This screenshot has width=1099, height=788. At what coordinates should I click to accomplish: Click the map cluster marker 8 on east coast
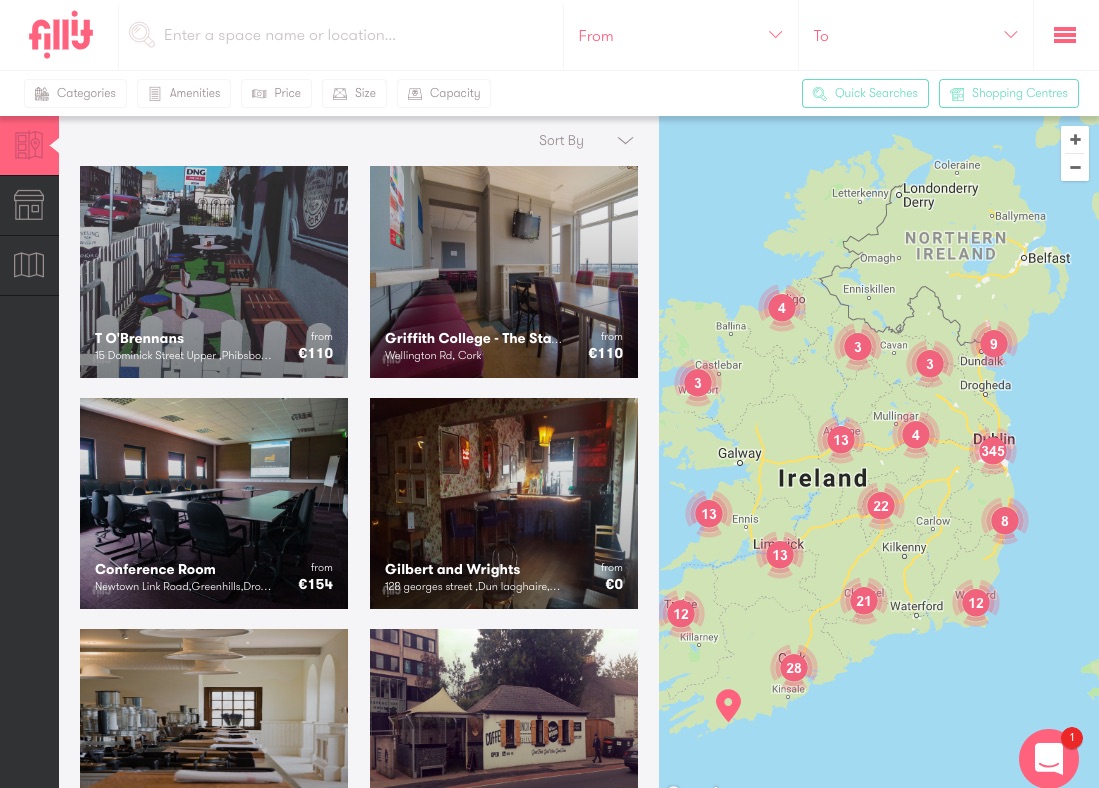1004,521
